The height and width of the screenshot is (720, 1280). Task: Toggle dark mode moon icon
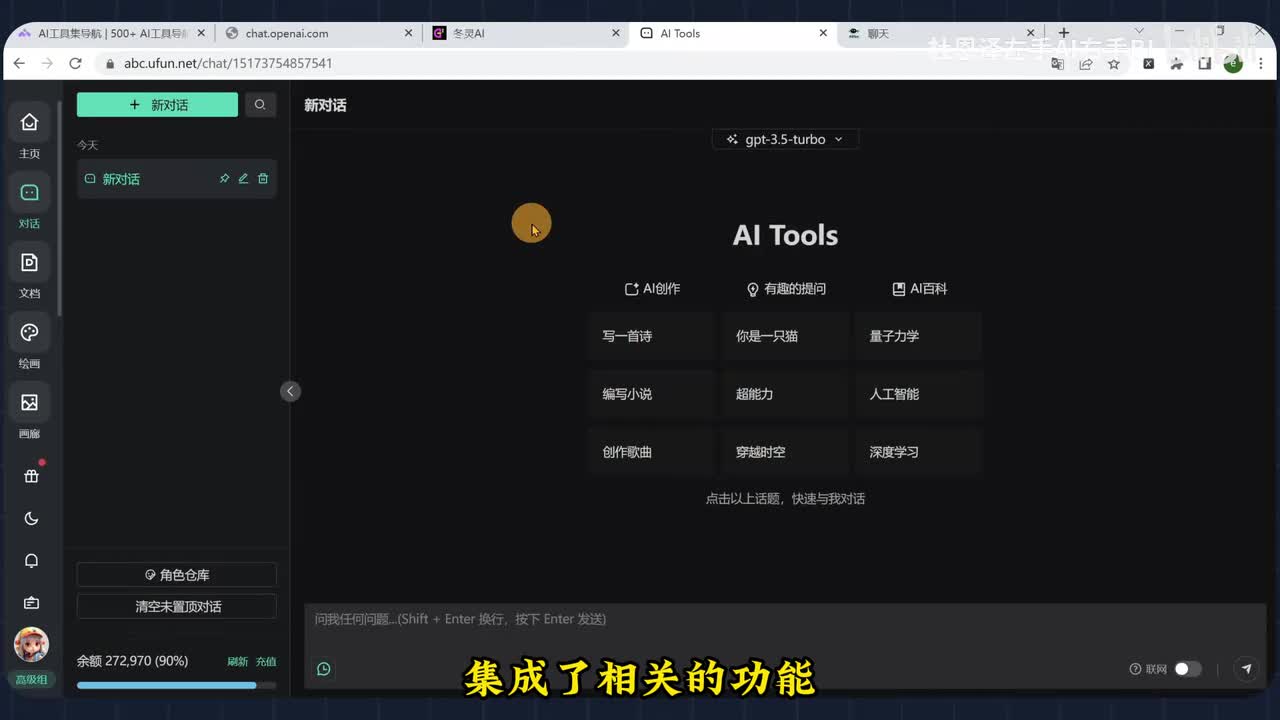(31, 519)
